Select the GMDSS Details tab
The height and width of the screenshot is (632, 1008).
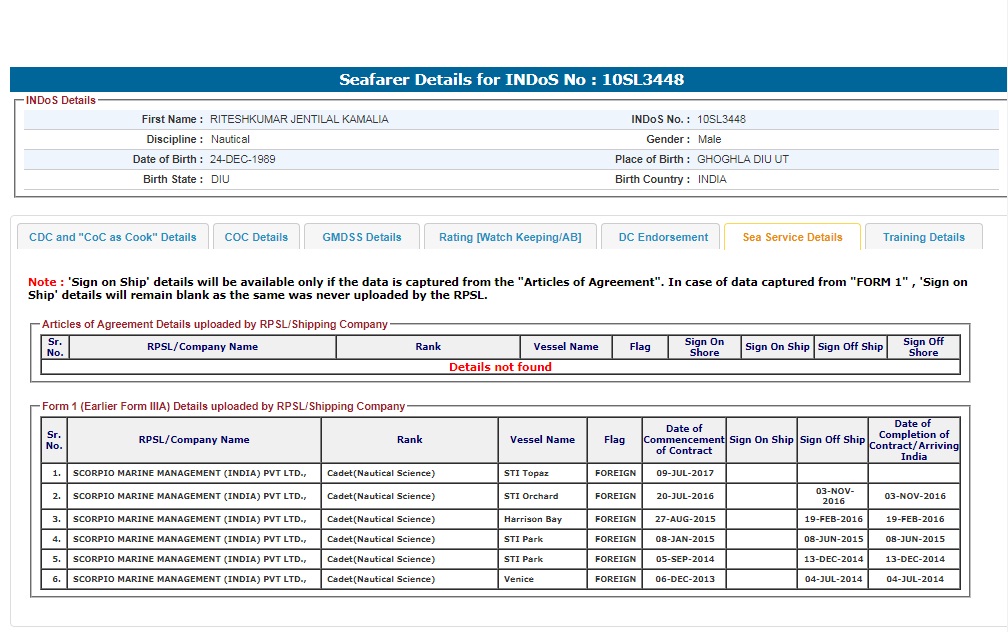(x=362, y=237)
